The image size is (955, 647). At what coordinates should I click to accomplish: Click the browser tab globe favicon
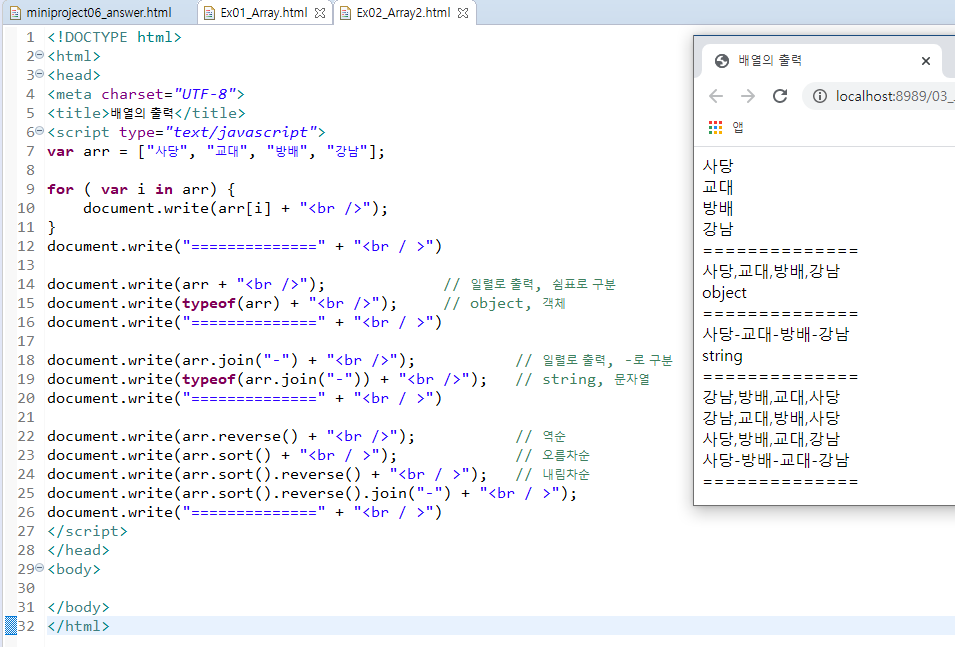722,61
